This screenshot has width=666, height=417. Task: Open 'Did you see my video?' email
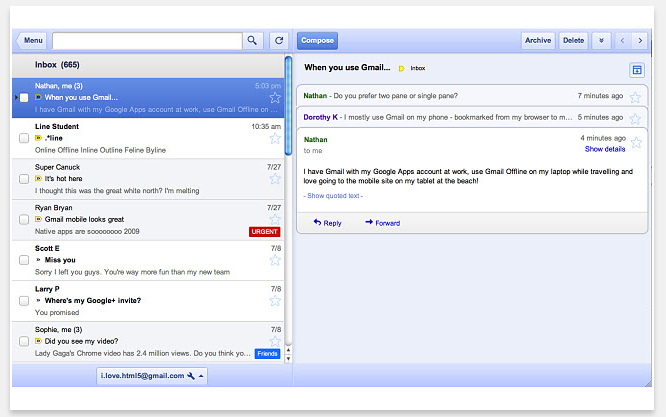click(x=148, y=341)
